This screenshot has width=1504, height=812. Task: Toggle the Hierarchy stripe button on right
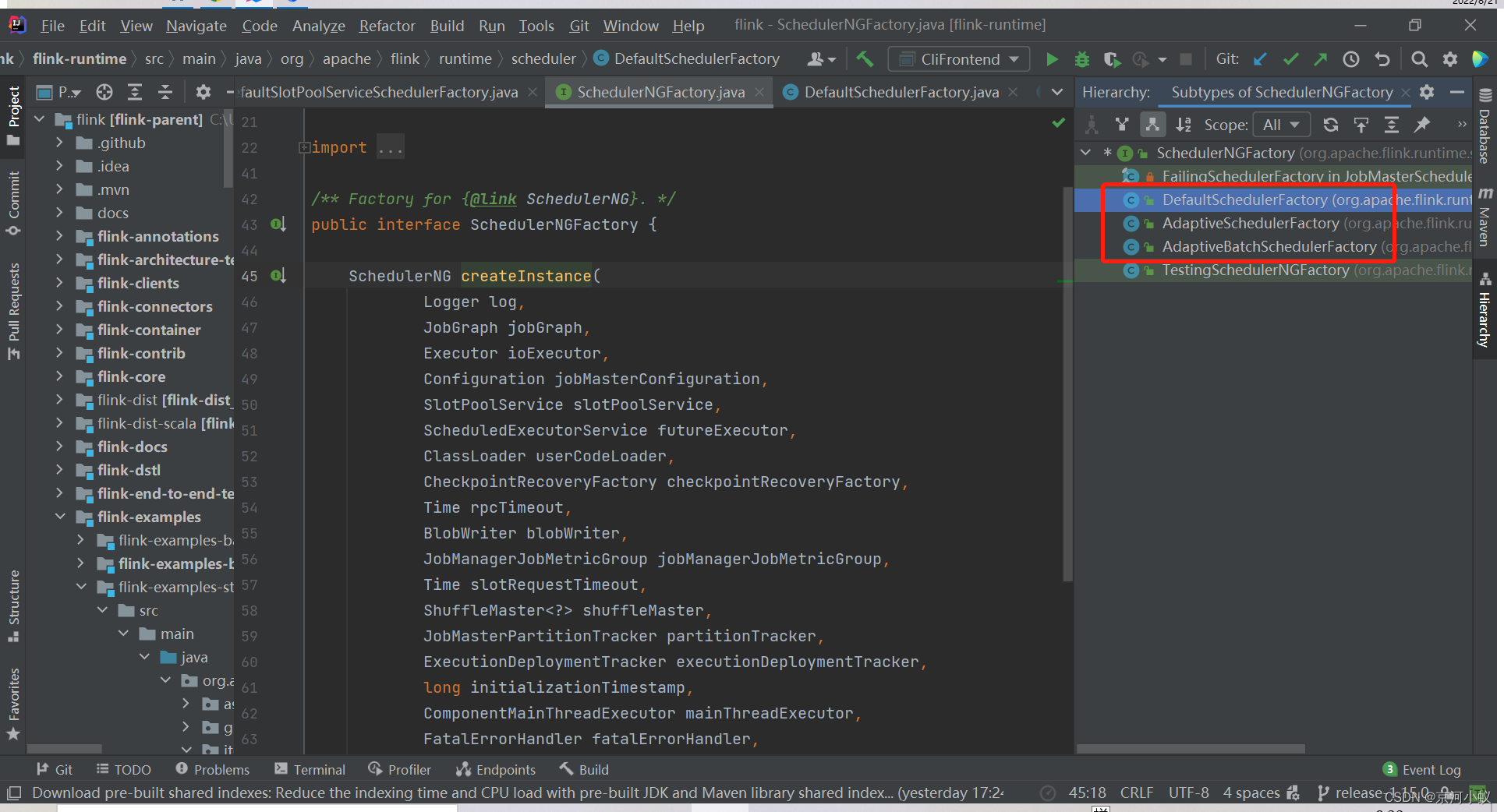(x=1485, y=310)
